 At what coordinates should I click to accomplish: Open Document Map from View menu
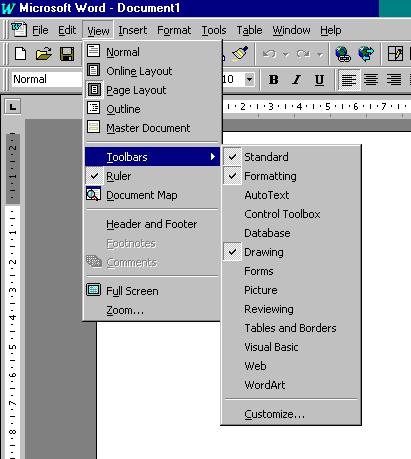[x=152, y=195]
